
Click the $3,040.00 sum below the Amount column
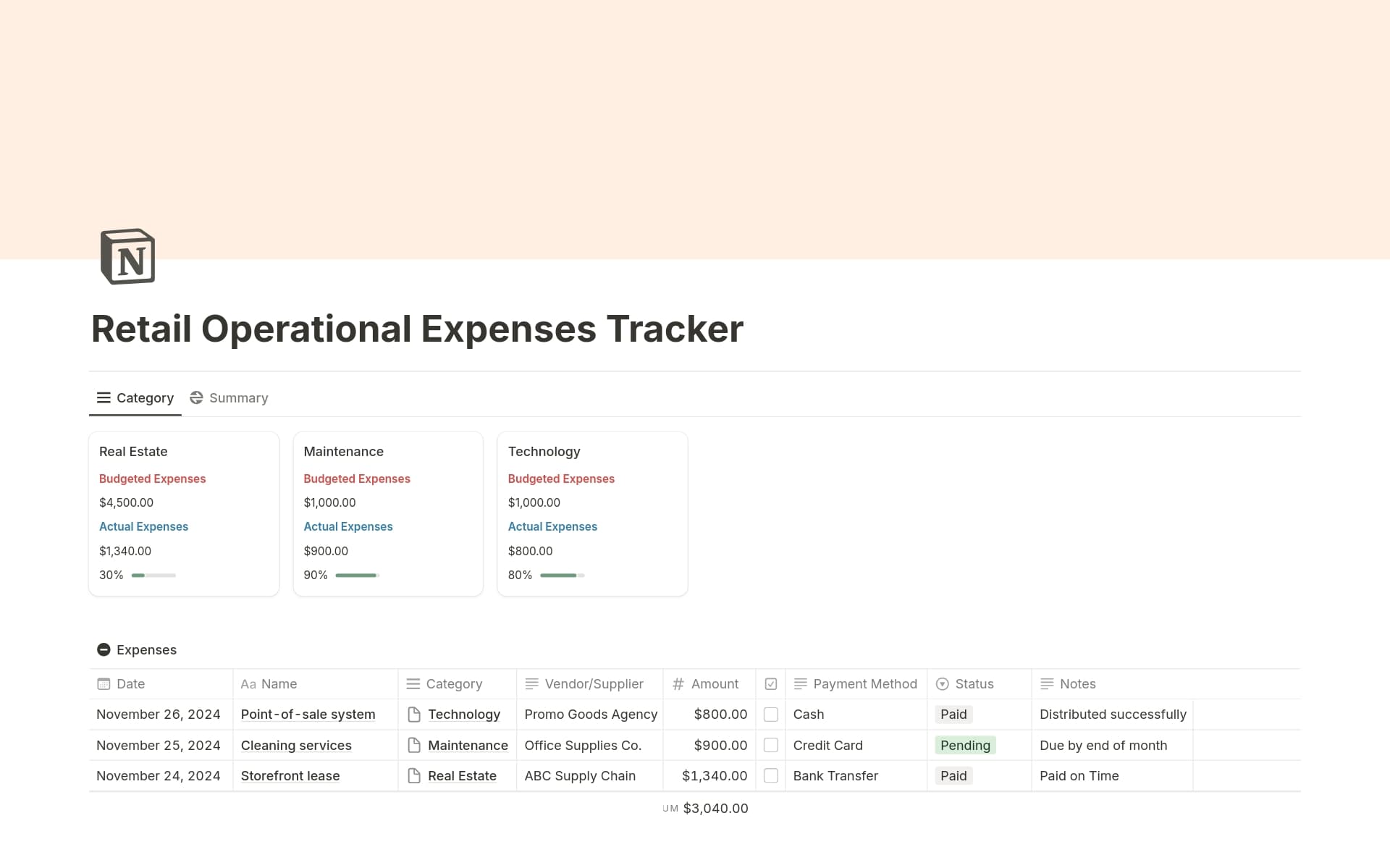click(716, 808)
